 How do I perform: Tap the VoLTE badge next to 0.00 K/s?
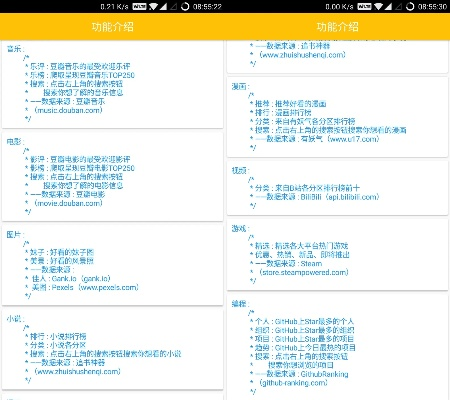click(x=364, y=7)
